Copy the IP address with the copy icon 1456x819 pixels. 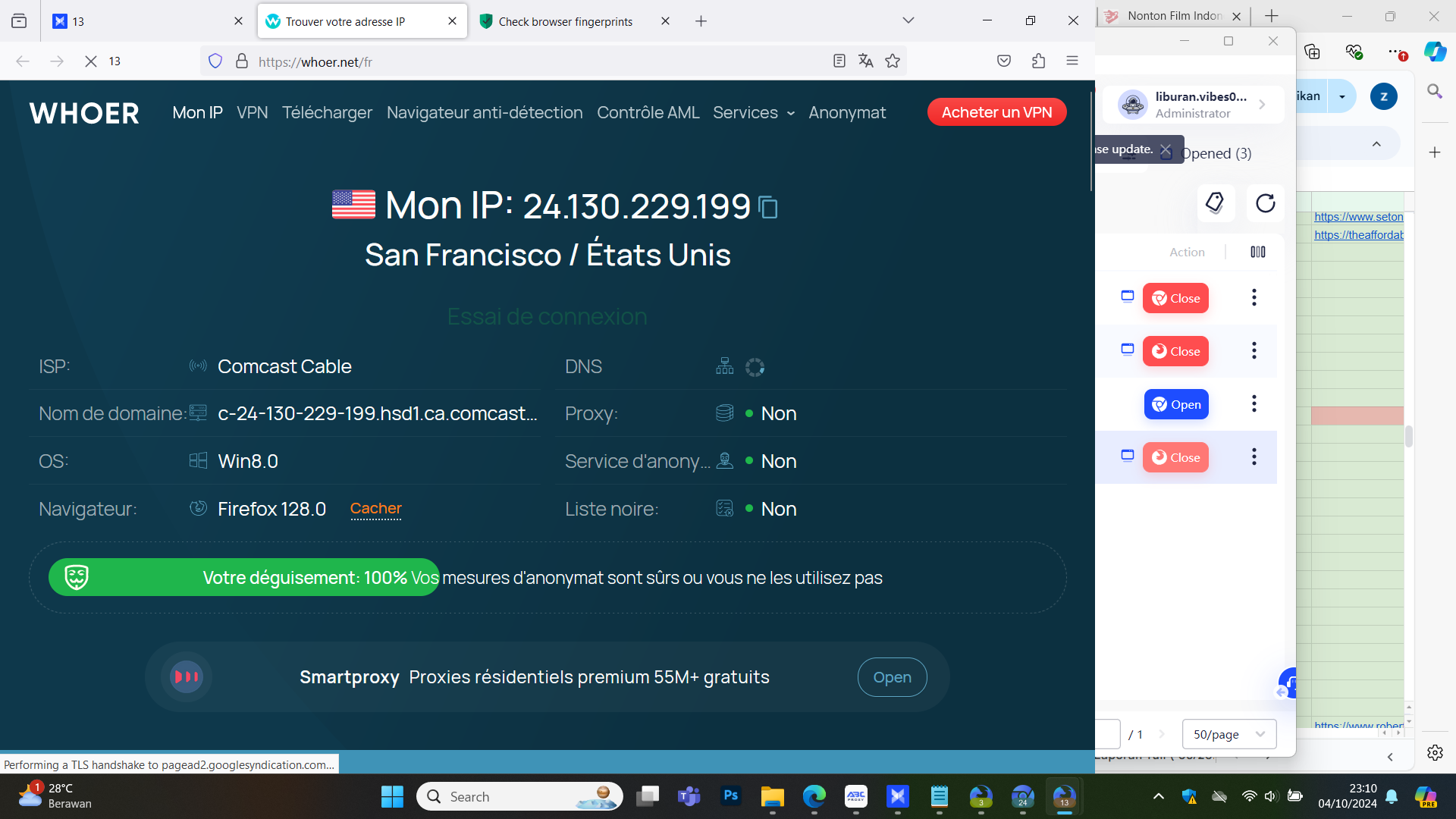(768, 207)
